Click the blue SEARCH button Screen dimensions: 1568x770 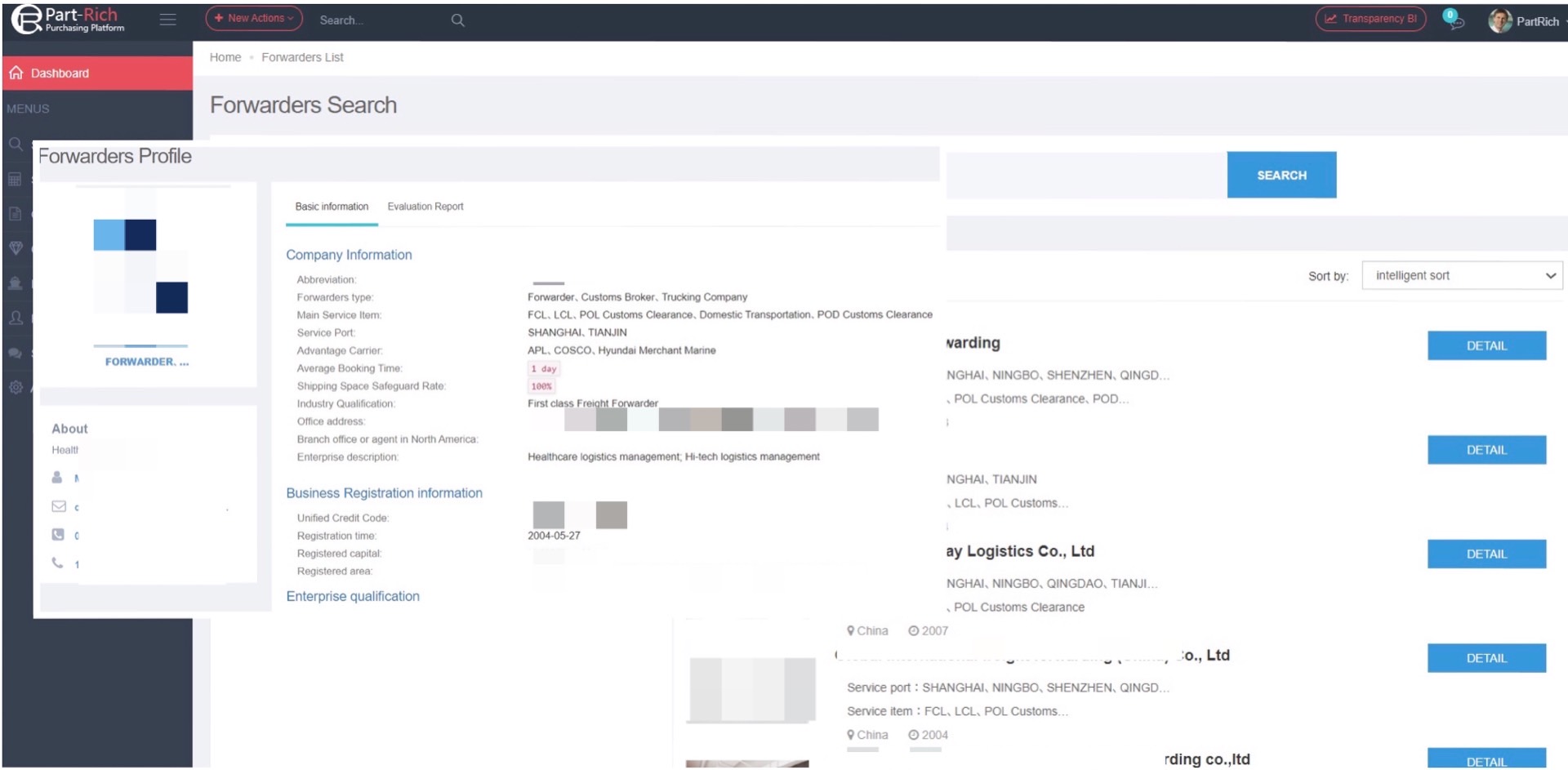pos(1281,175)
